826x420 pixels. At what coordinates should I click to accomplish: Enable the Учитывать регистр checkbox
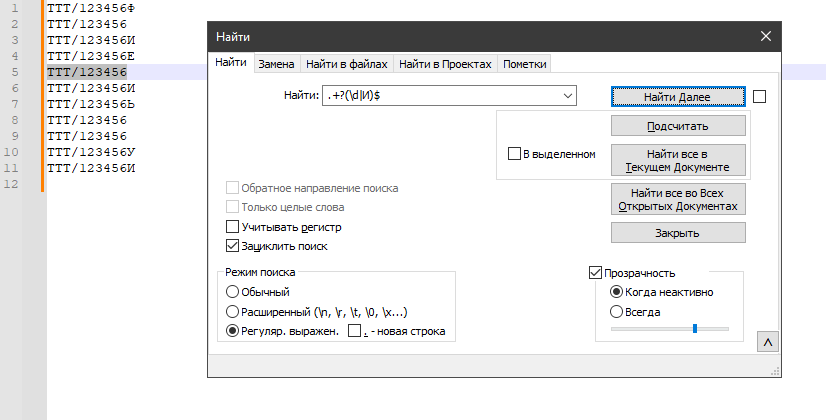click(x=233, y=227)
